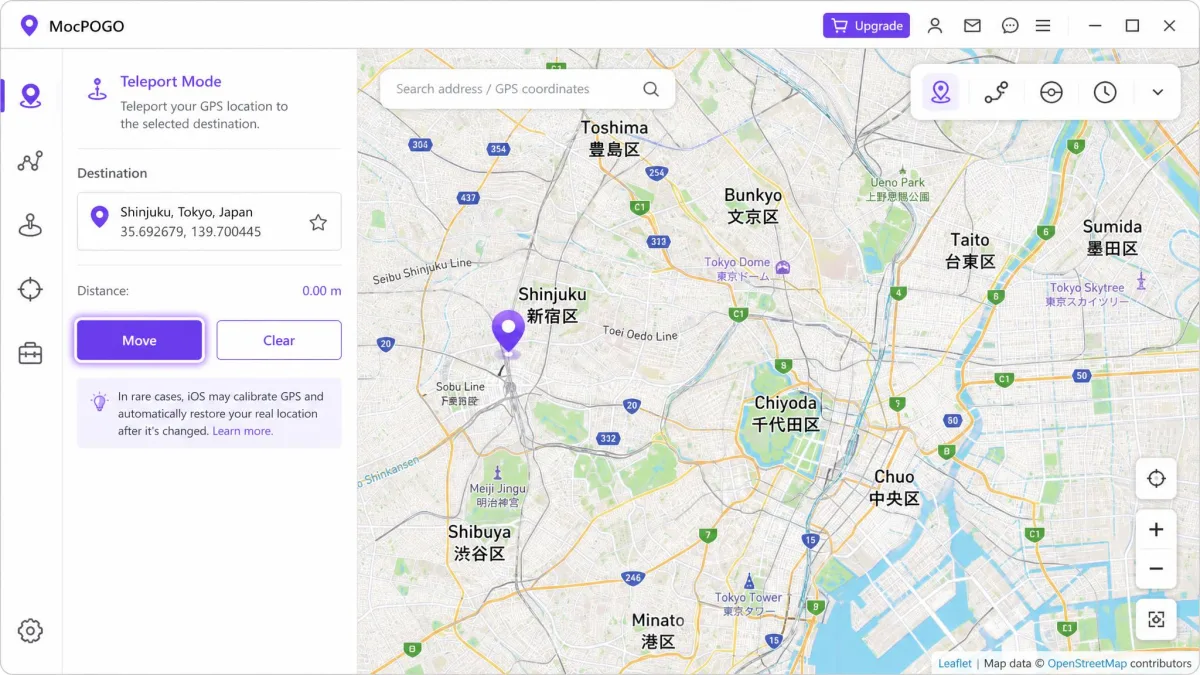Image resolution: width=1200 pixels, height=675 pixels.
Task: Click the Bunkyo district label
Action: [x=753, y=205]
